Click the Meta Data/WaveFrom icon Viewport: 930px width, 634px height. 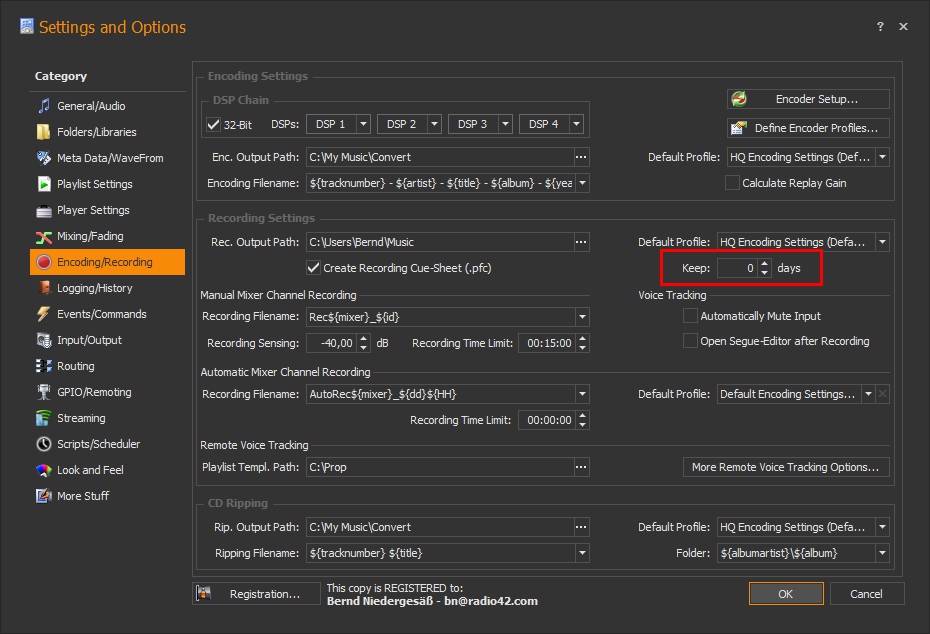point(44,158)
